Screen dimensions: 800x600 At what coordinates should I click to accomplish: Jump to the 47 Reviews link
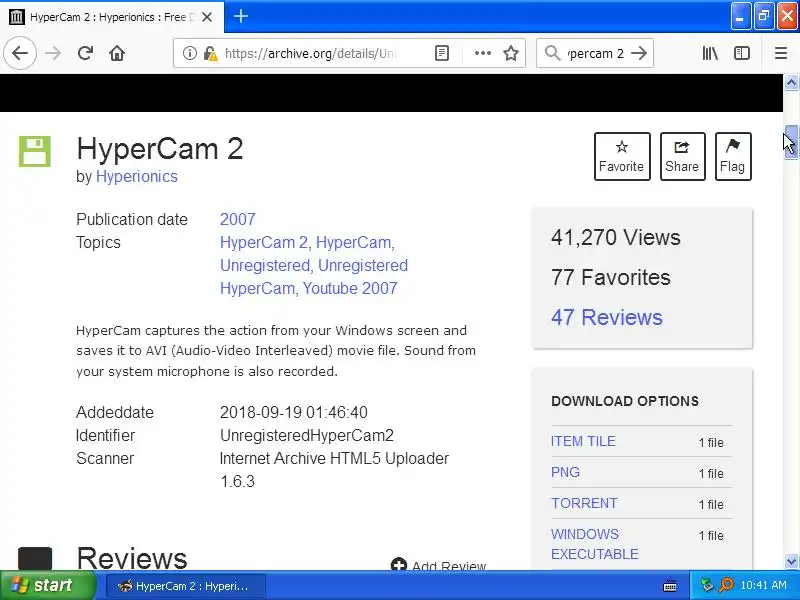tap(607, 317)
